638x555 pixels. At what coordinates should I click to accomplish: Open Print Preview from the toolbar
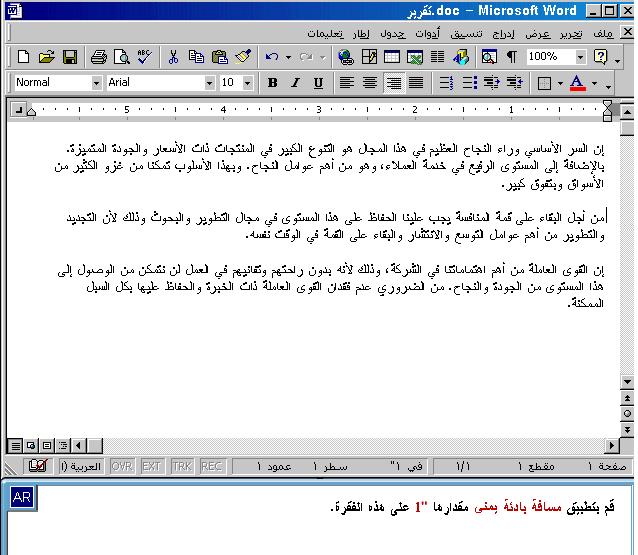(122, 57)
